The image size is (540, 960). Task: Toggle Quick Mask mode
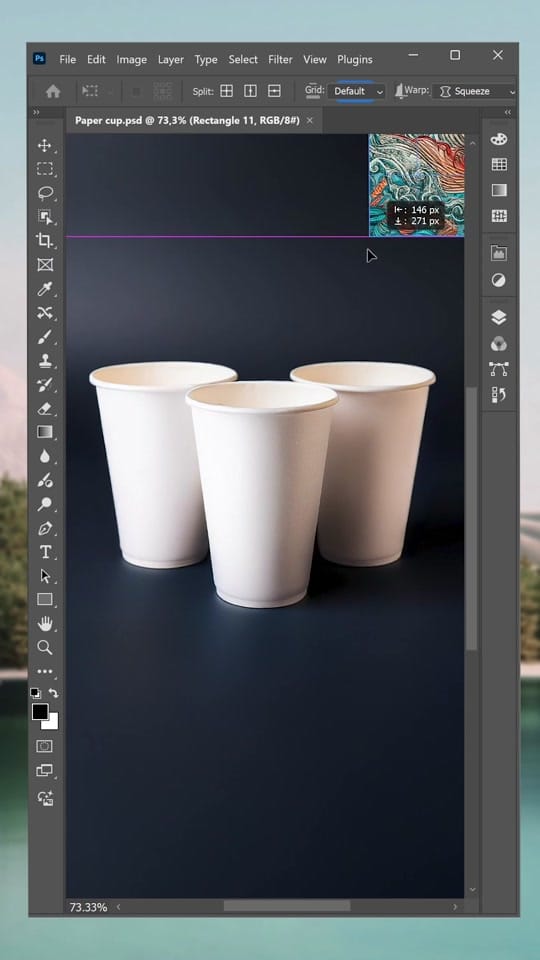tap(44, 746)
